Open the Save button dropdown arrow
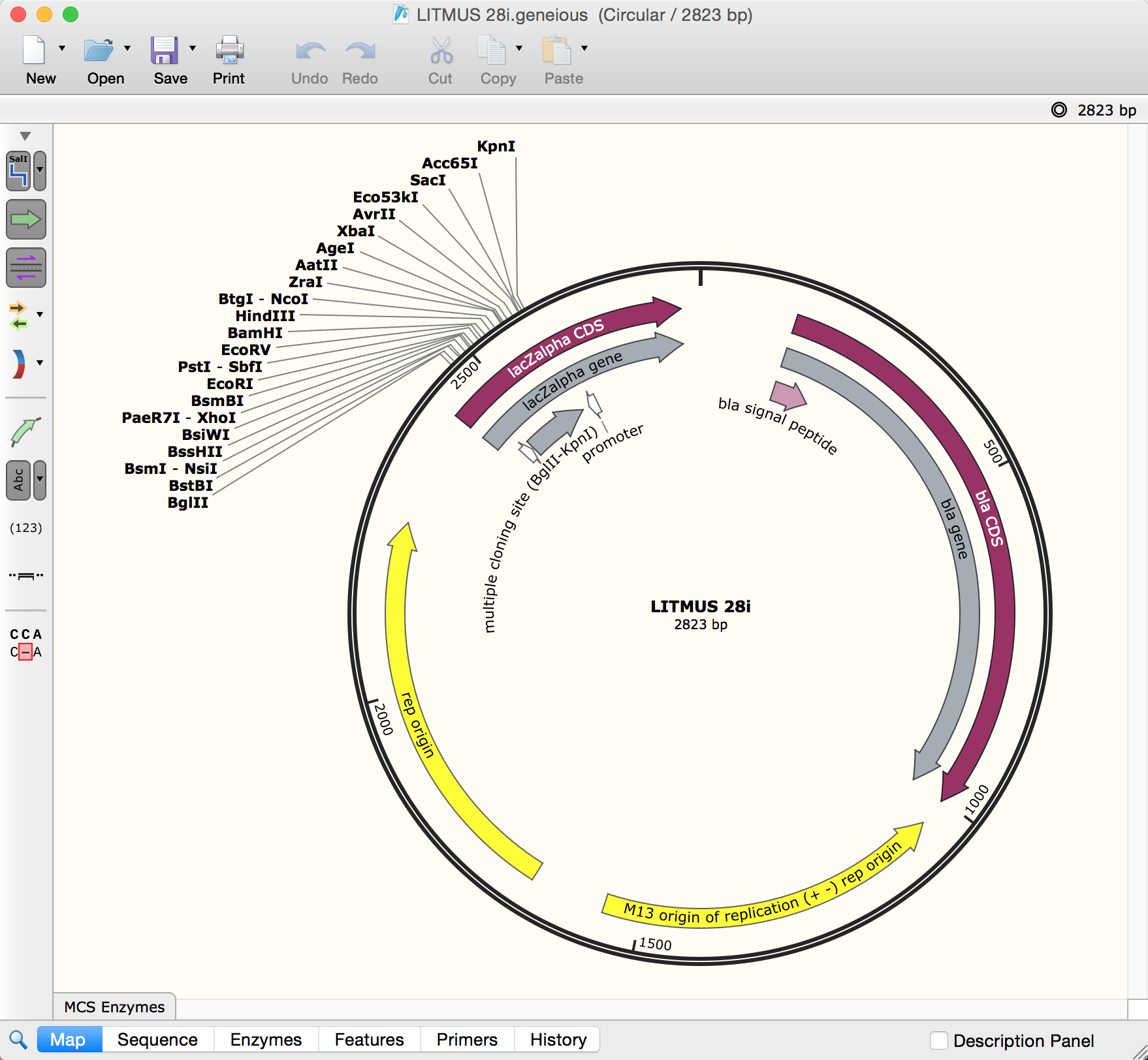Screen dimensions: 1148x1060 click(193, 48)
